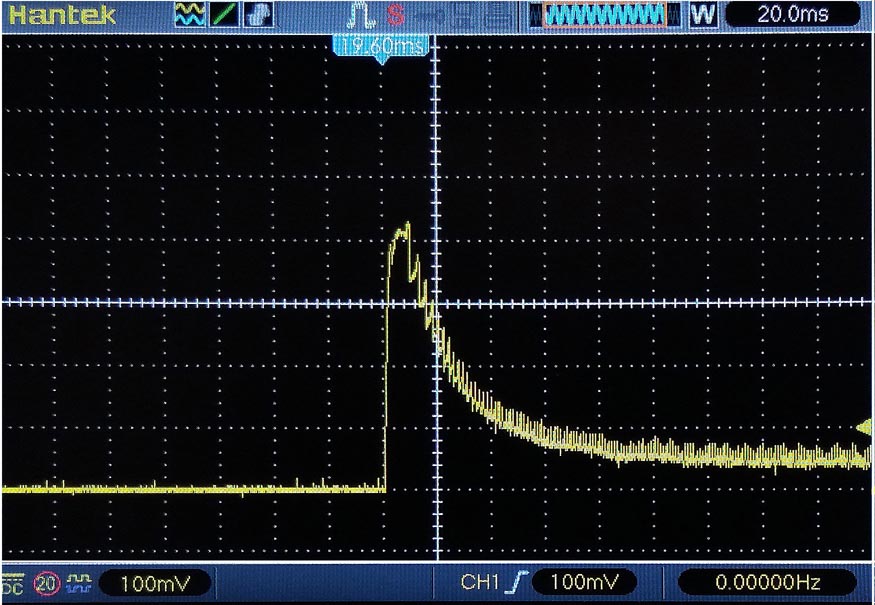Click the DC coupling icon
The image size is (875, 605).
point(13,584)
